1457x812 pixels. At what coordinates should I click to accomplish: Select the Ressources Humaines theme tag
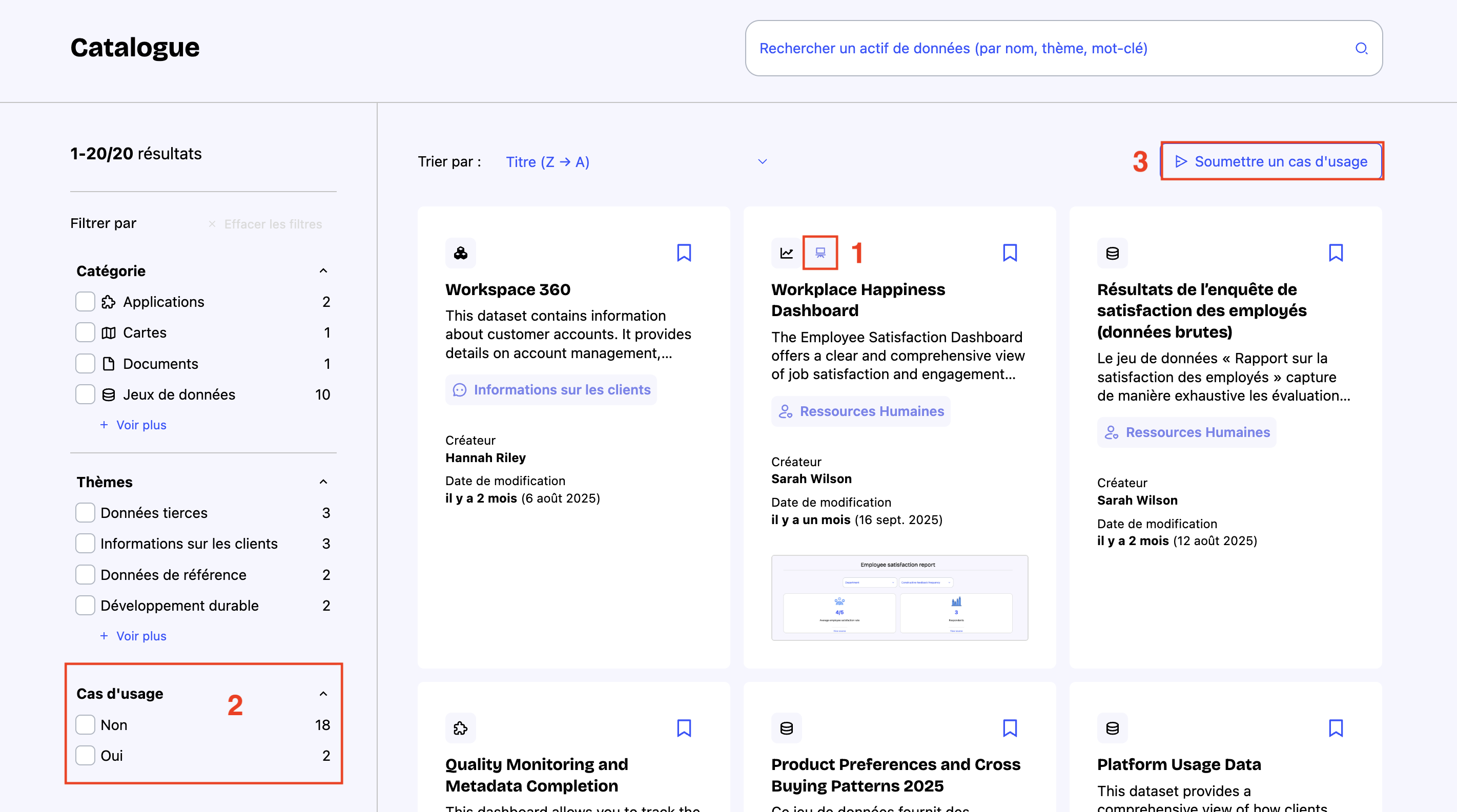860,411
